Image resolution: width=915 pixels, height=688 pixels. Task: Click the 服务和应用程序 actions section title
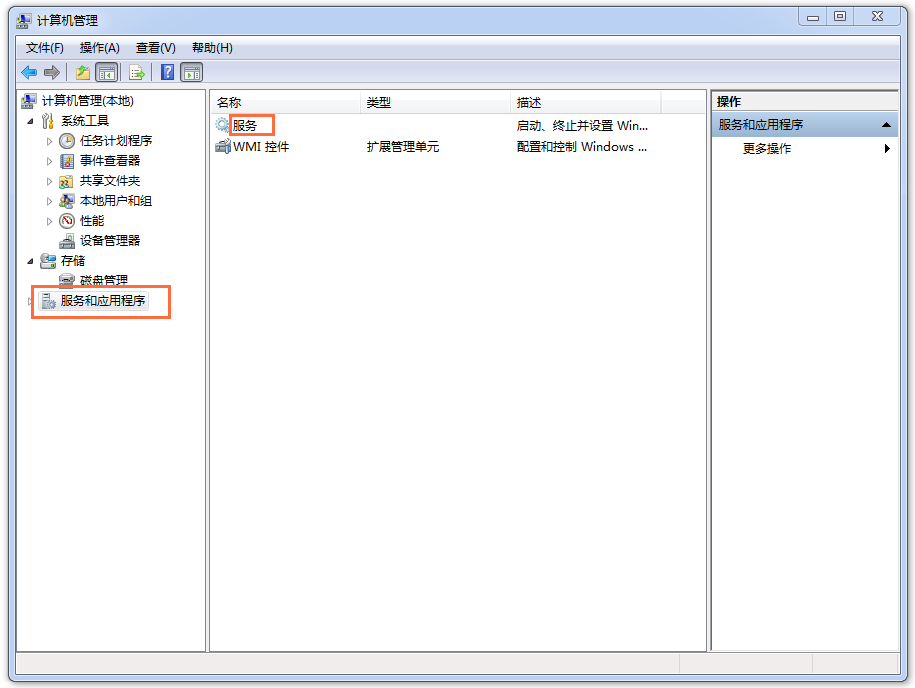click(760, 125)
